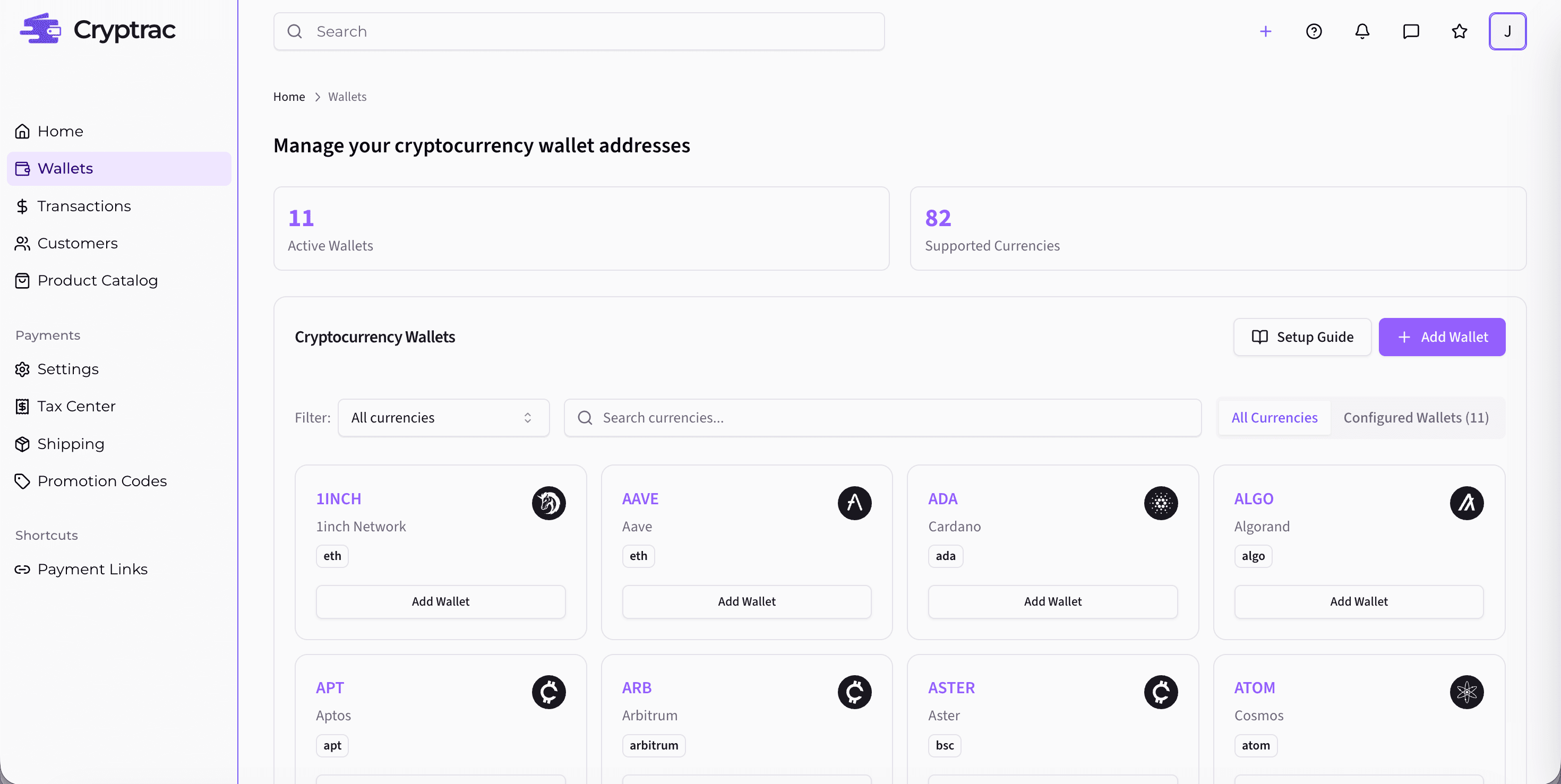The width and height of the screenshot is (1561, 784).
Task: Navigate to Home via breadcrumb
Action: [288, 96]
